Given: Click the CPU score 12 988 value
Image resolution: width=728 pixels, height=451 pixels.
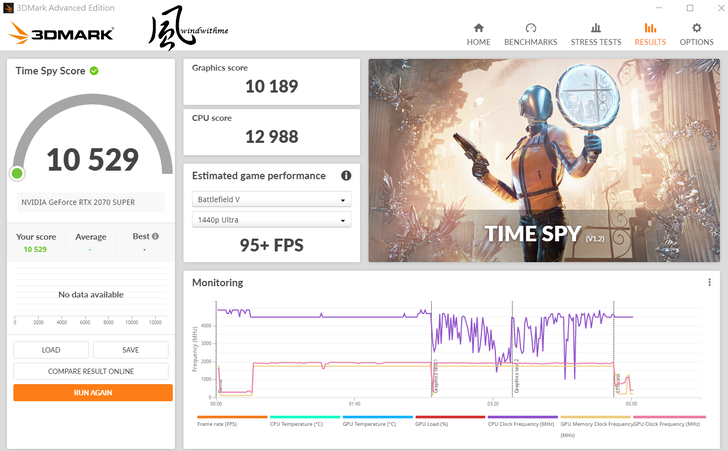Looking at the screenshot, I should pos(272,137).
